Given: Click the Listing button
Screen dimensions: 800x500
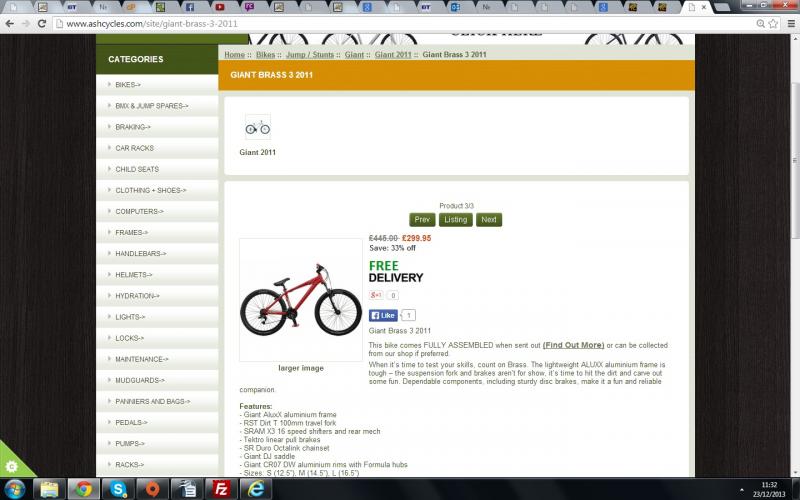Looking at the screenshot, I should click(x=456, y=219).
